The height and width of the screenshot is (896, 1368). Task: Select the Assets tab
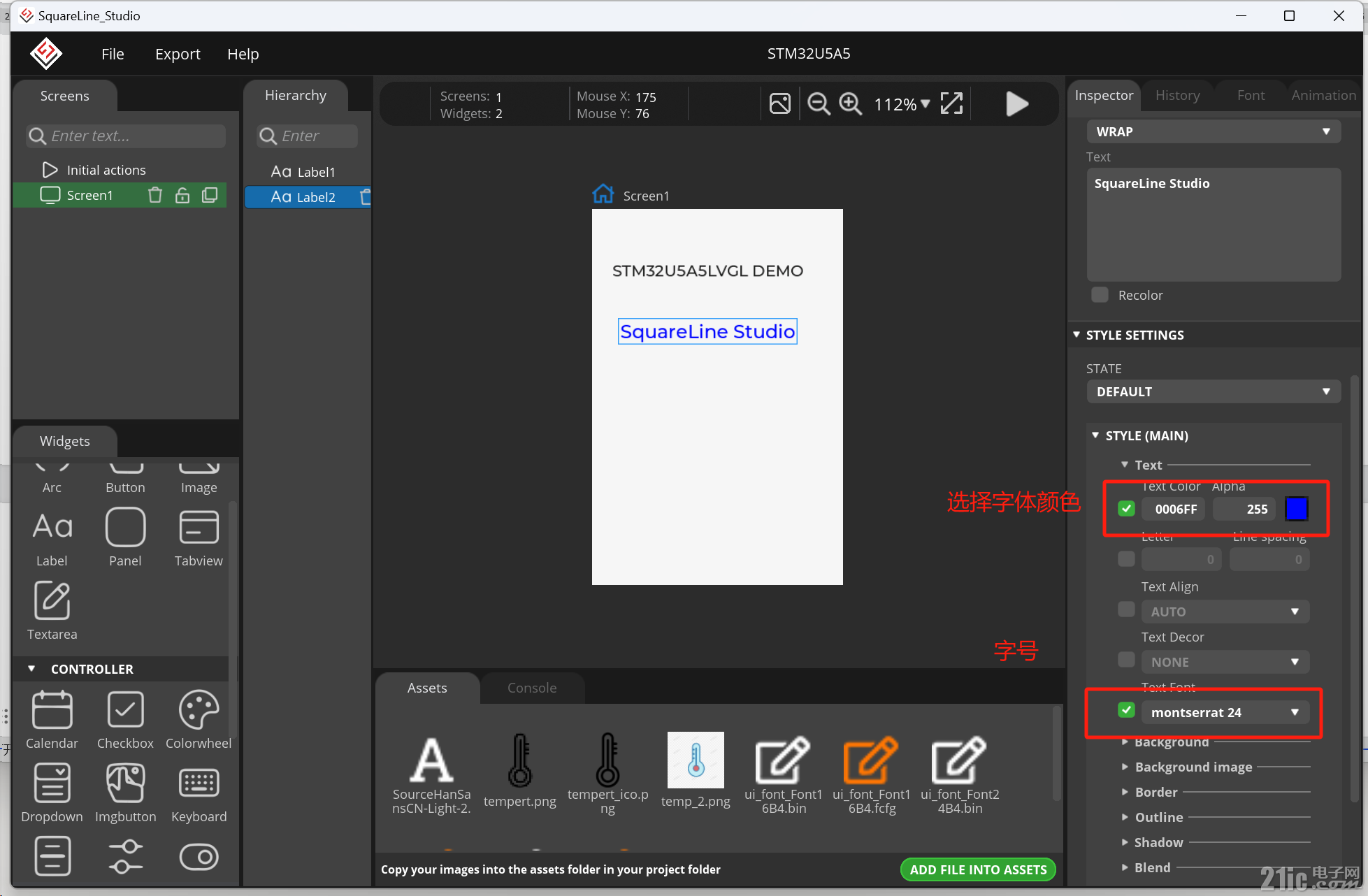pos(427,688)
